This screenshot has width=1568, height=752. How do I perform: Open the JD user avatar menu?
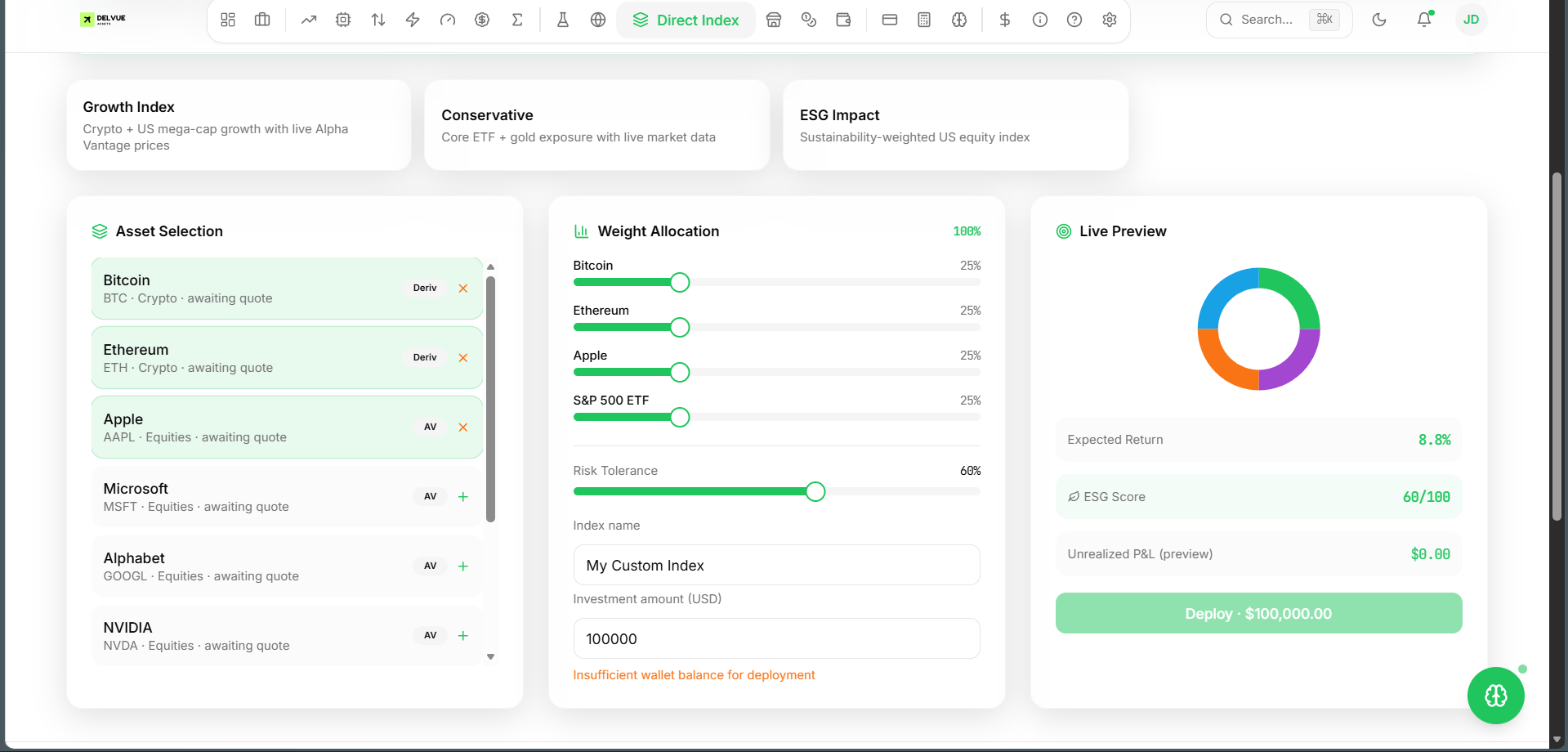(1471, 20)
